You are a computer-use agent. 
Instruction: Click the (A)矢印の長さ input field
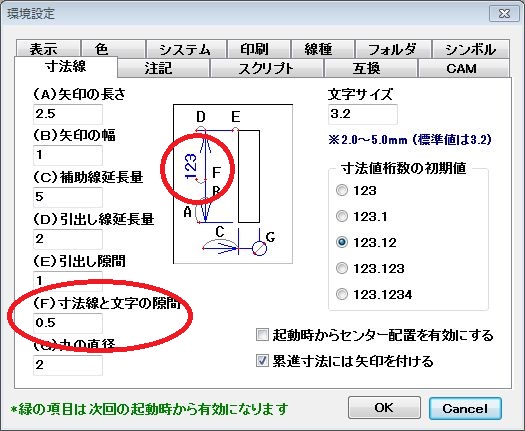(x=68, y=114)
